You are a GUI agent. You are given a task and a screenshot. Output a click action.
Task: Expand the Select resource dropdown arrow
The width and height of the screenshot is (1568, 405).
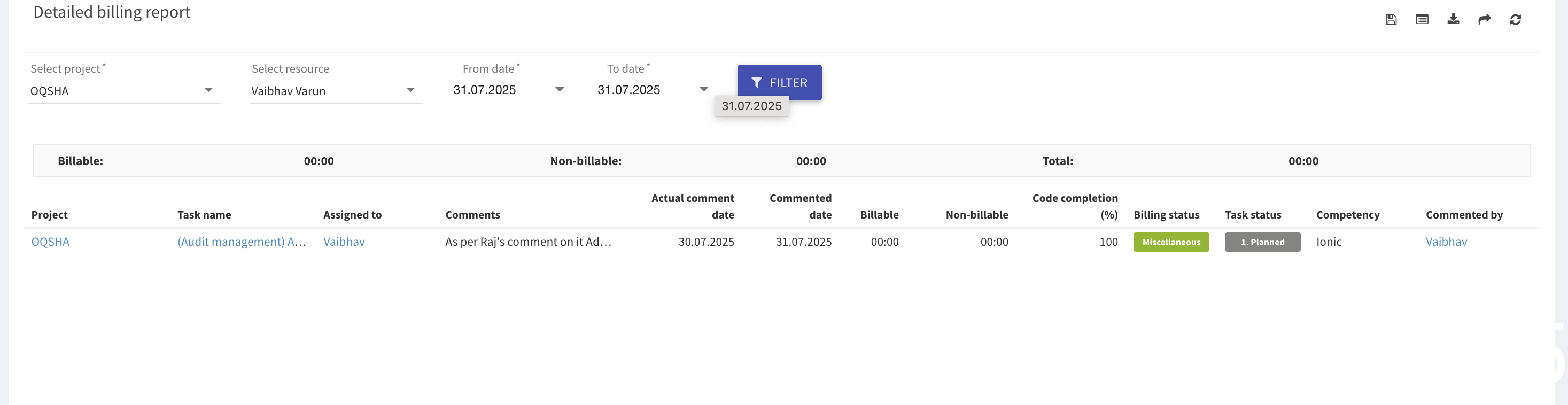pos(410,90)
